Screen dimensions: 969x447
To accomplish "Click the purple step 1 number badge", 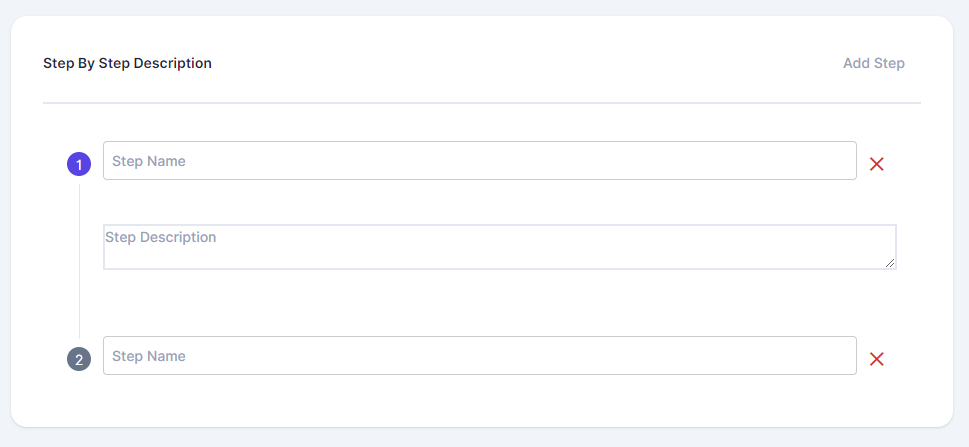I will (79, 164).
